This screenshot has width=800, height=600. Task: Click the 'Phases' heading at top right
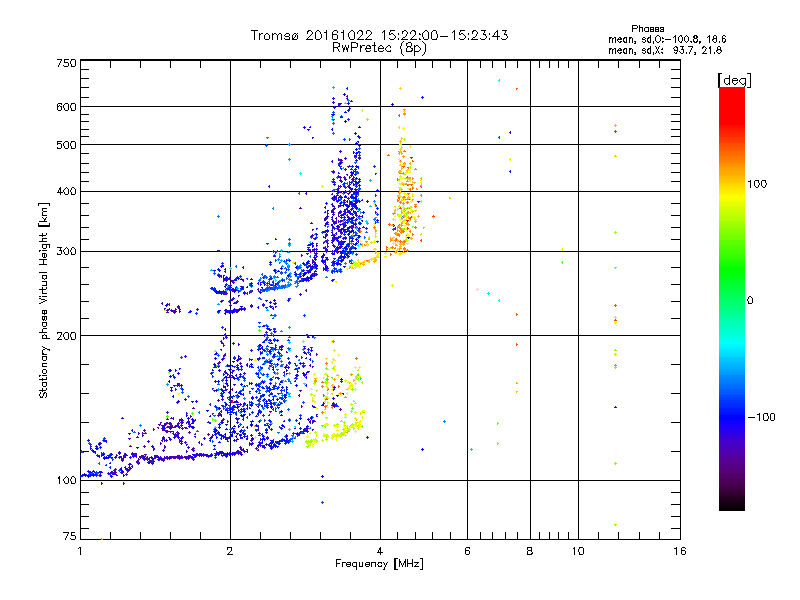pos(647,29)
